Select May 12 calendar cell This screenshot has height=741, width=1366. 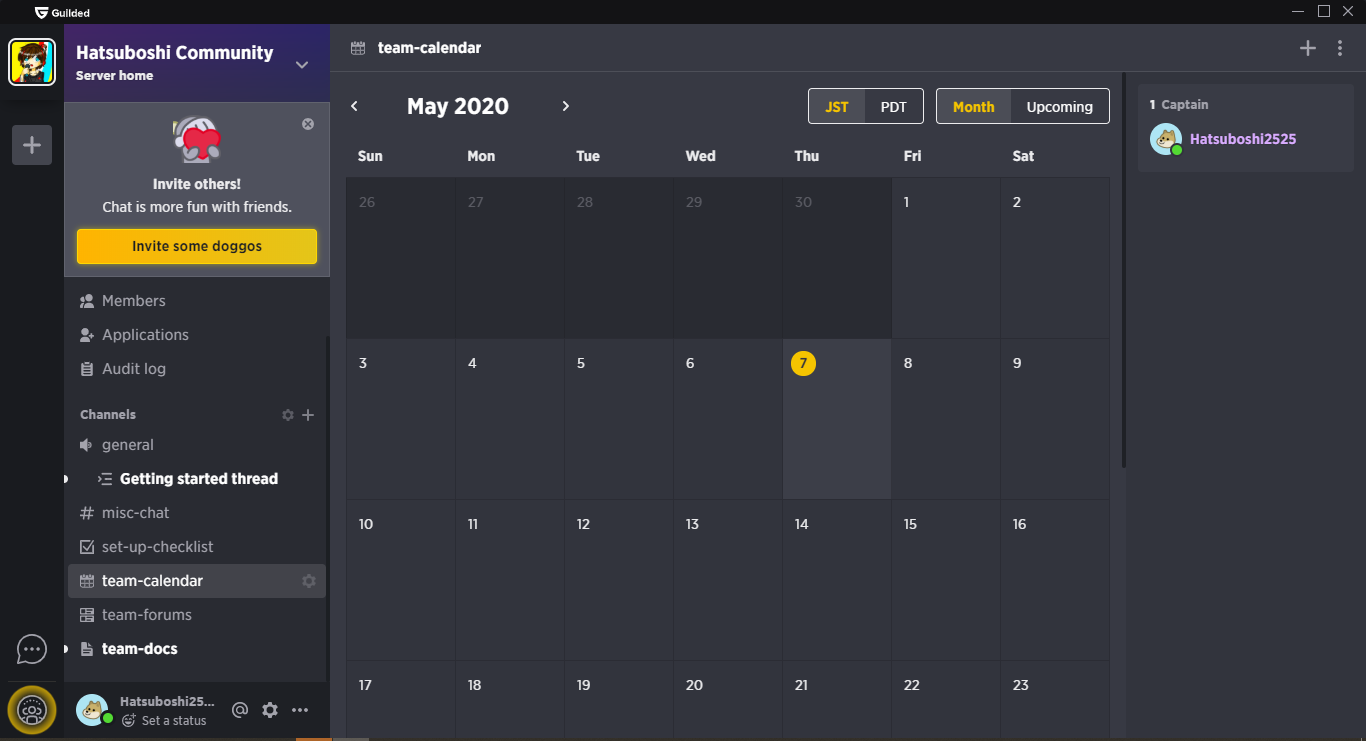coord(619,580)
